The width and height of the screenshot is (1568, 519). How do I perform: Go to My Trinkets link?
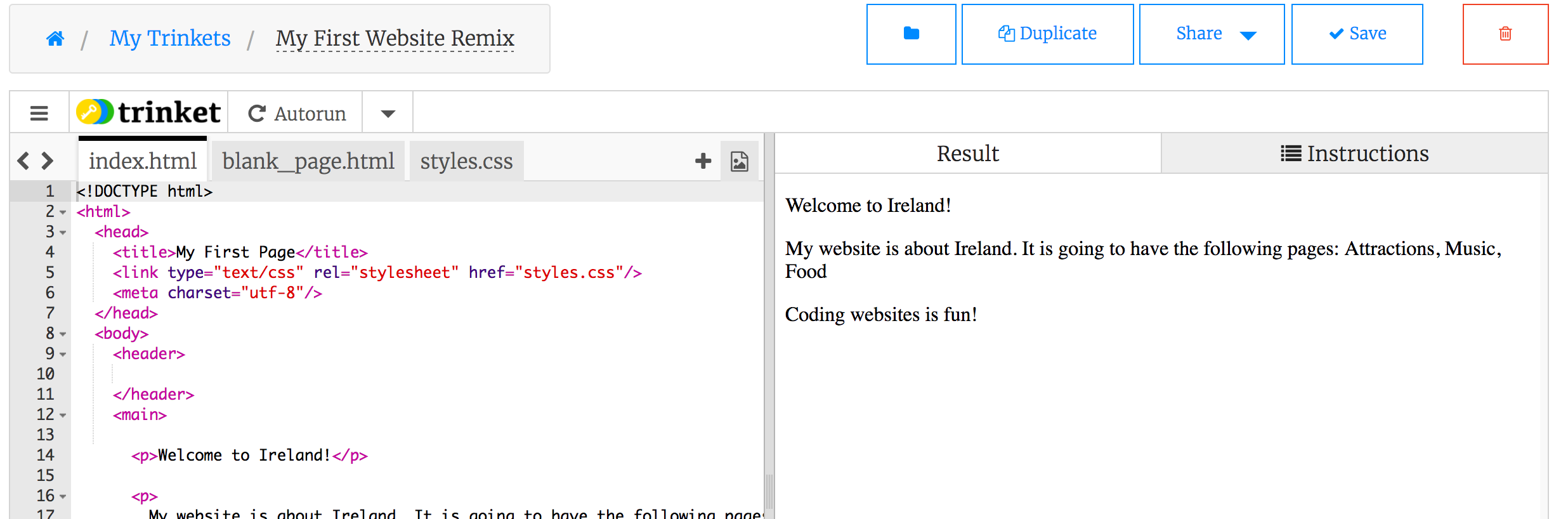(x=170, y=39)
